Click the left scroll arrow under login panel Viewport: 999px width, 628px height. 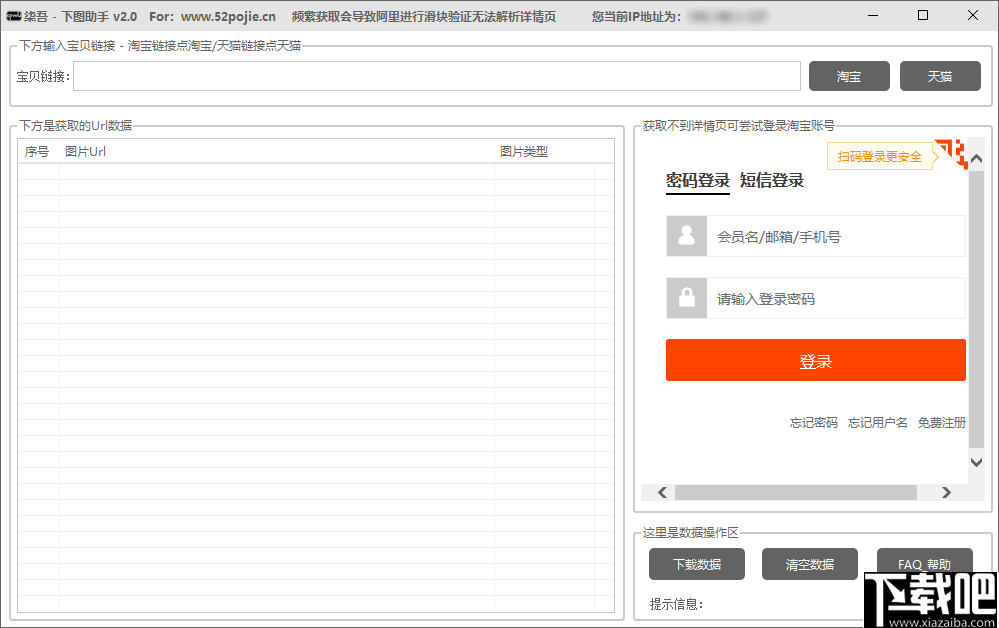[x=661, y=492]
